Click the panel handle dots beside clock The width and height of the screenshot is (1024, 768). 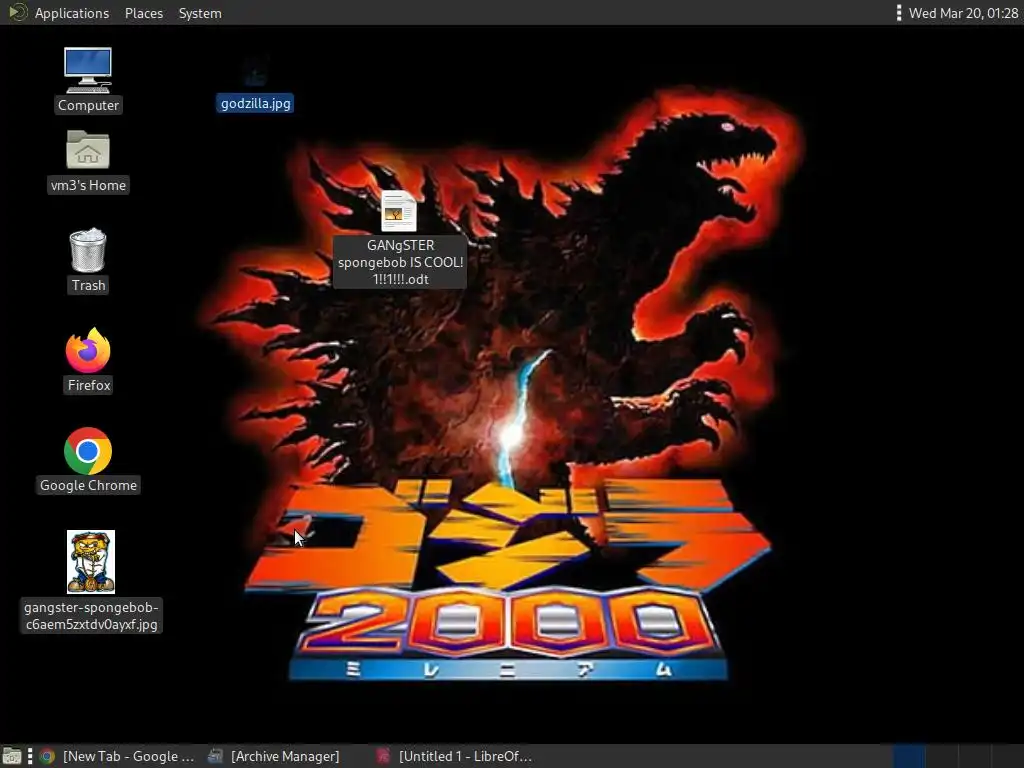(x=899, y=13)
